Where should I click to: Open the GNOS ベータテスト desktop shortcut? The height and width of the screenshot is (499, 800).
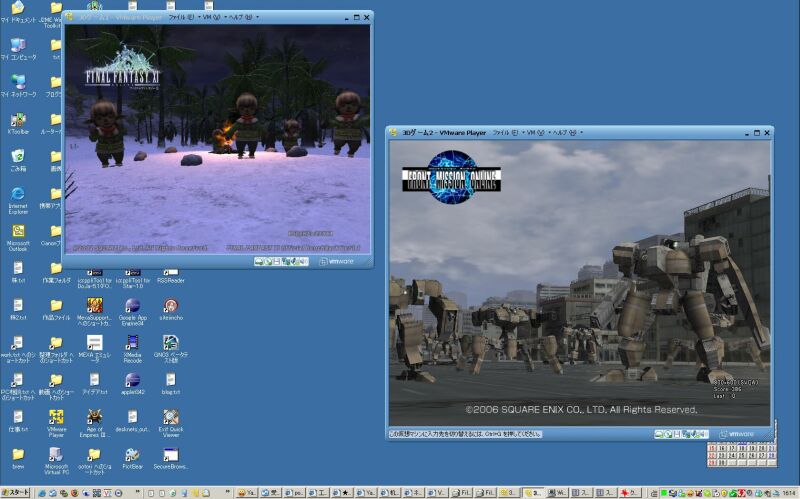171,349
